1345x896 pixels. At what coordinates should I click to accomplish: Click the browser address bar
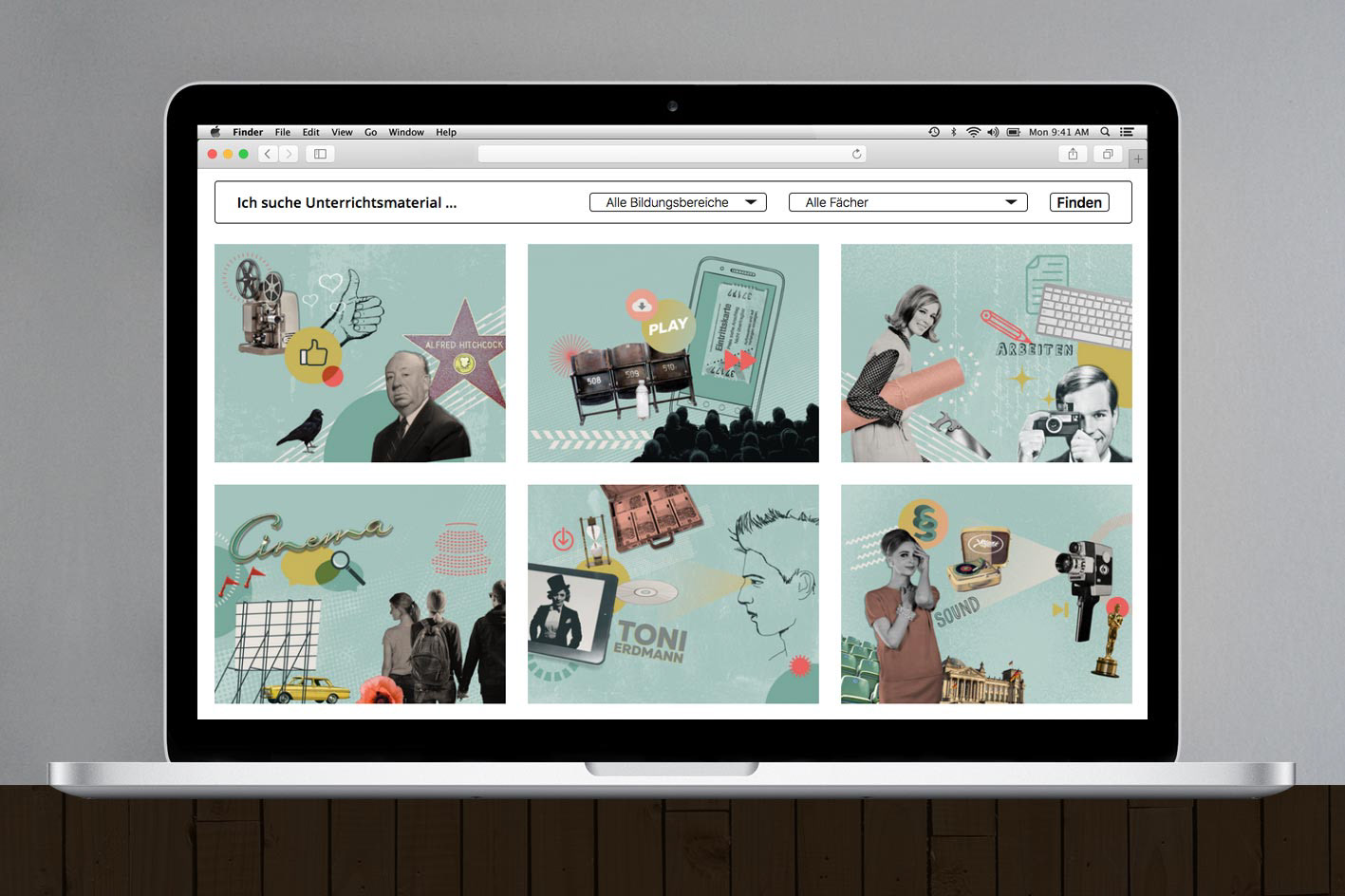672,154
